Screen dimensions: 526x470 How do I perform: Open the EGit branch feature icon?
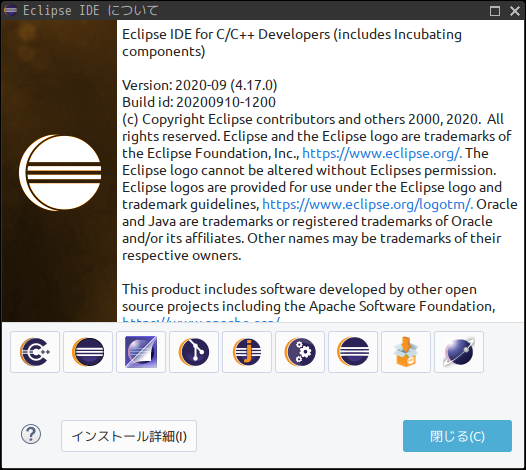[x=194, y=352]
